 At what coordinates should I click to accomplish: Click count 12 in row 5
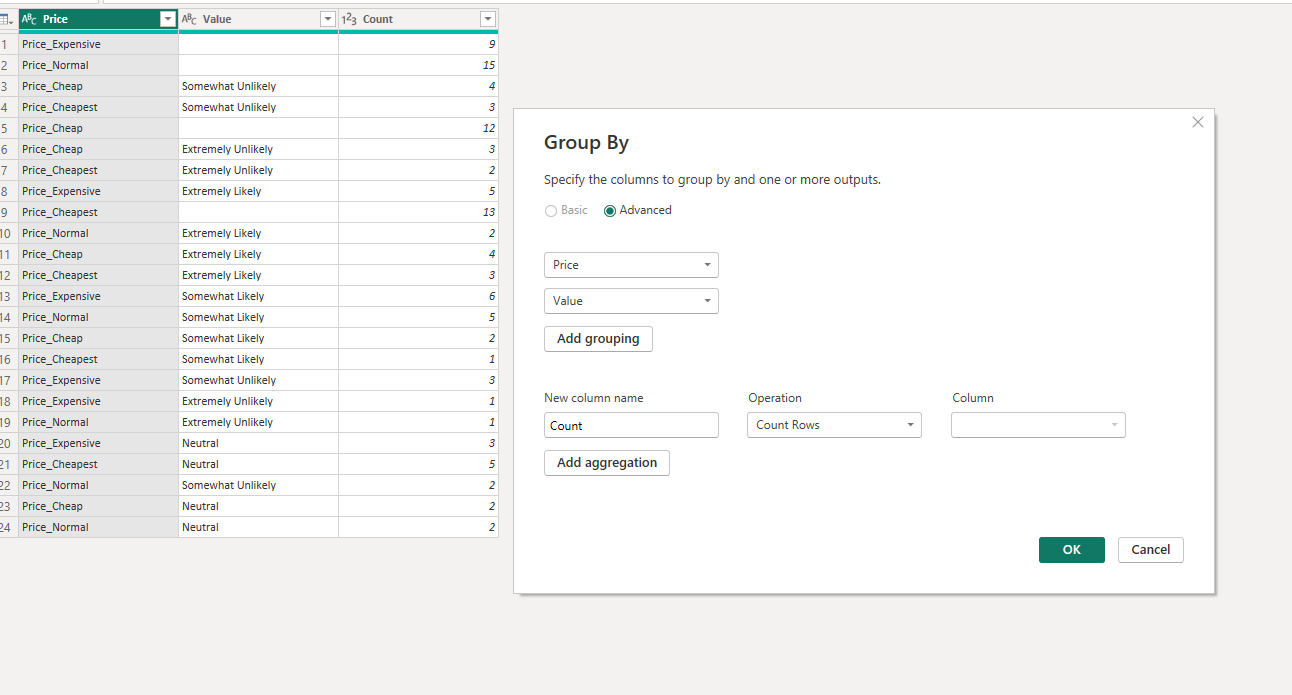(418, 128)
